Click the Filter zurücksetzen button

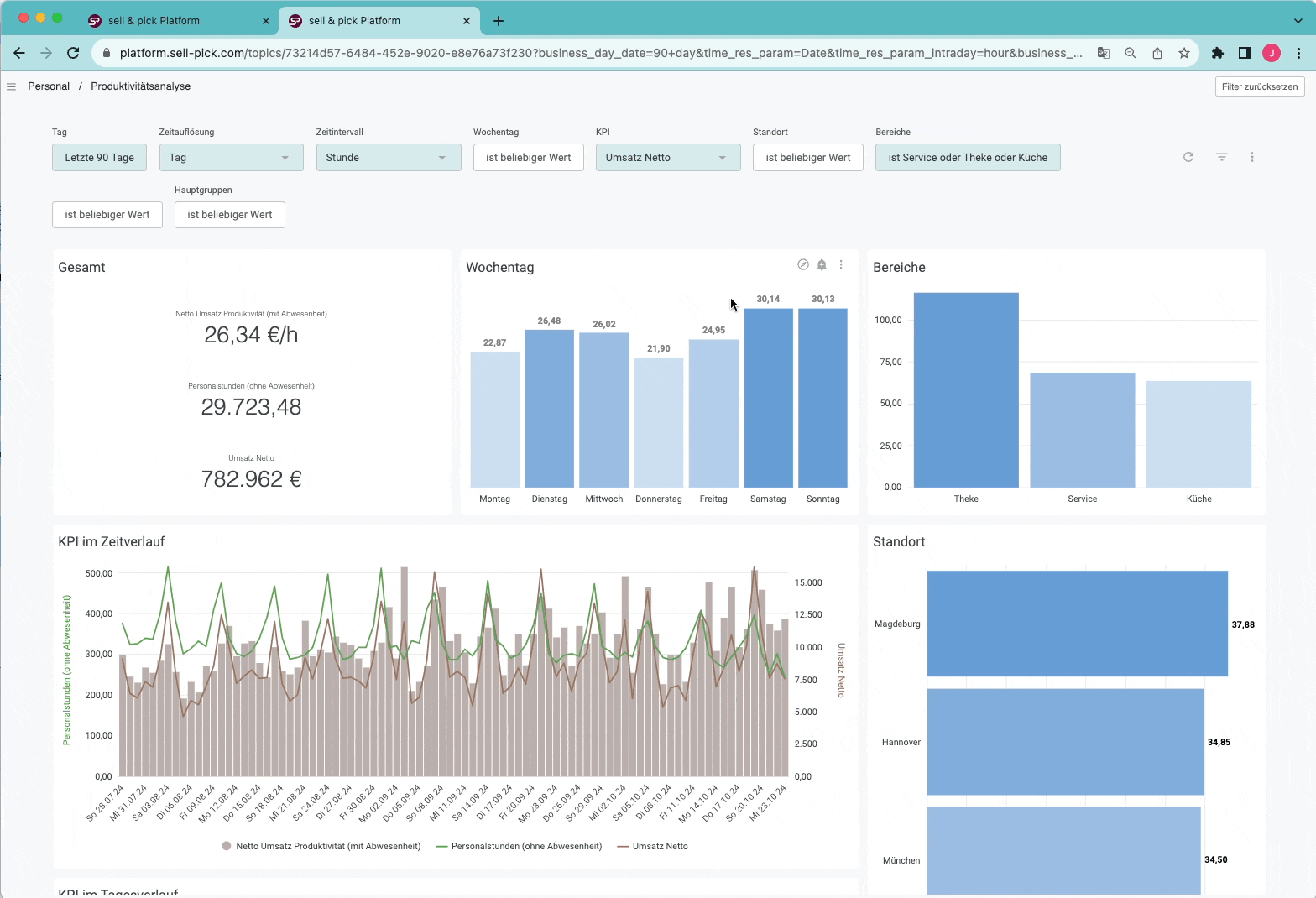click(1259, 86)
